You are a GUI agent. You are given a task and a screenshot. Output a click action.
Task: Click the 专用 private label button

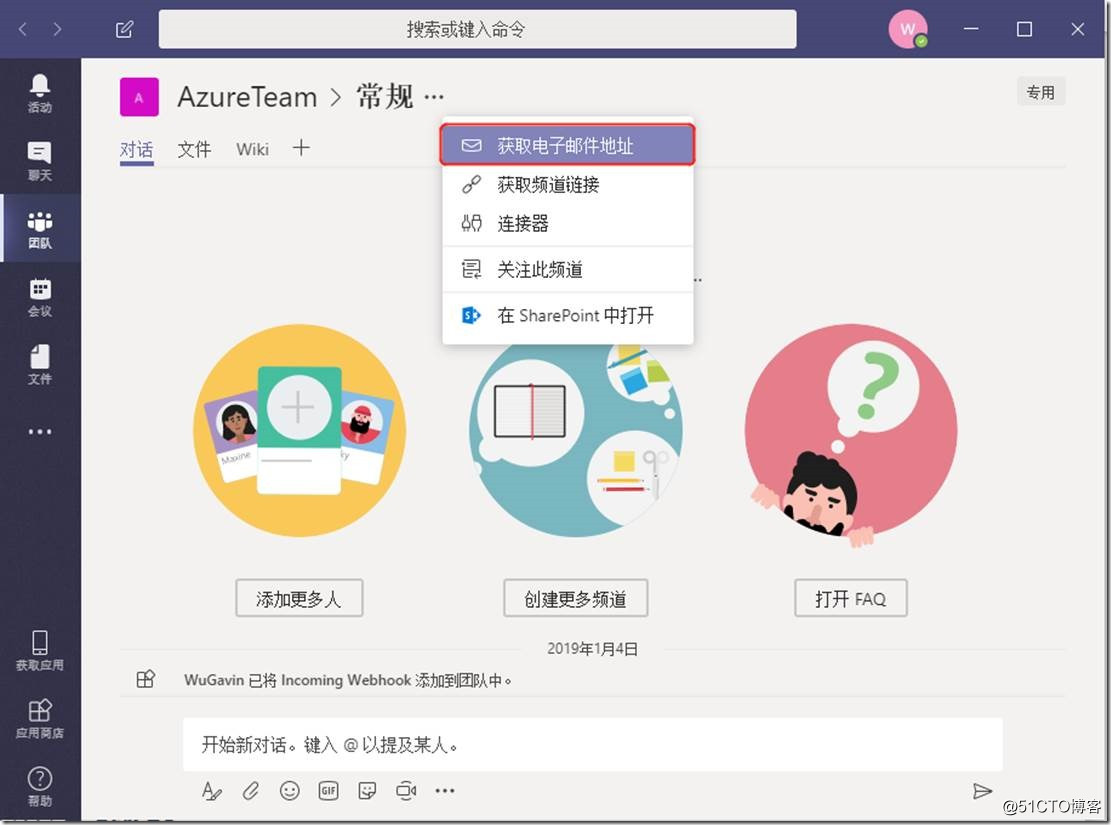click(1040, 92)
